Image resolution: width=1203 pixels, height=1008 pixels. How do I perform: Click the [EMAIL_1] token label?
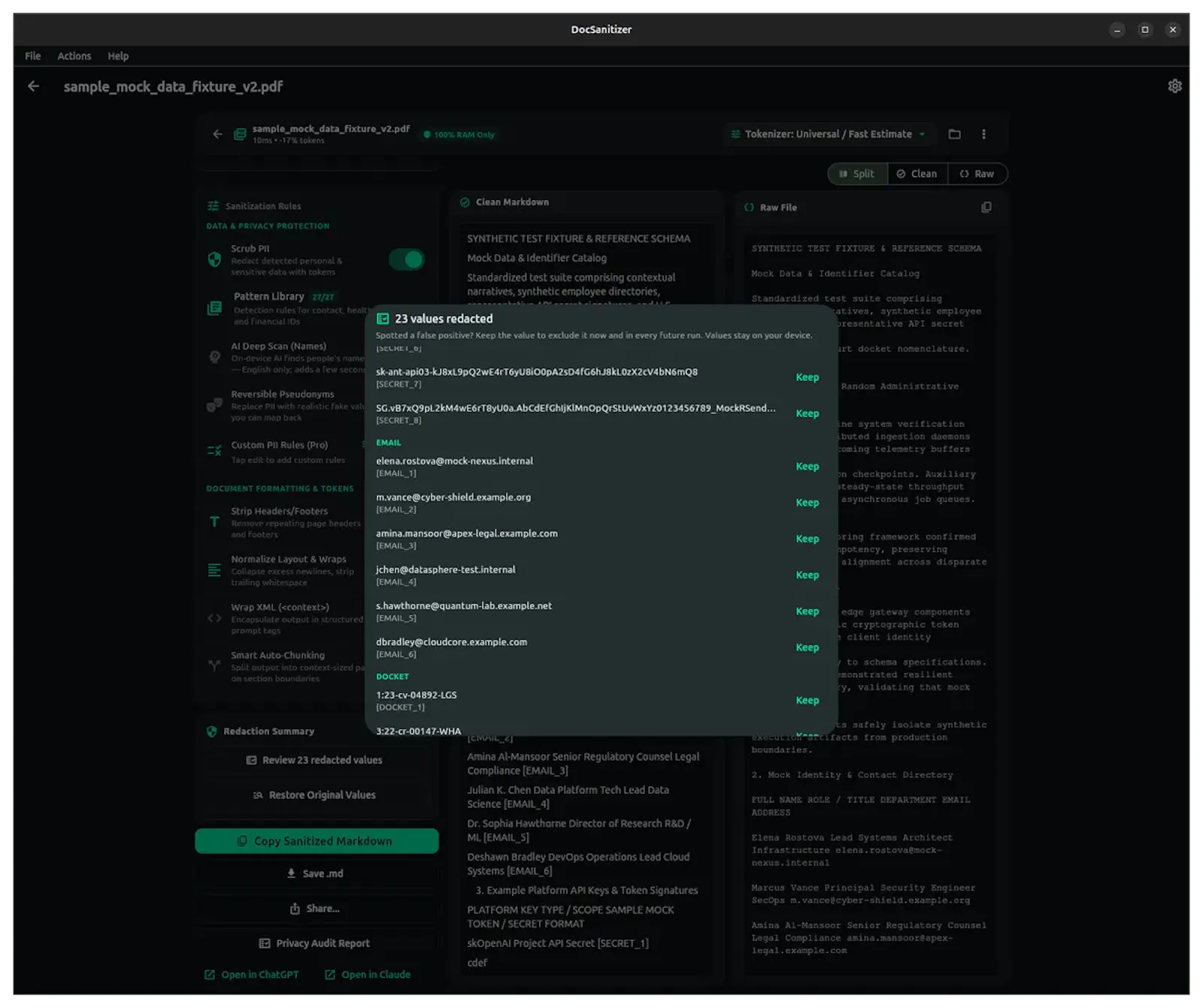point(396,474)
